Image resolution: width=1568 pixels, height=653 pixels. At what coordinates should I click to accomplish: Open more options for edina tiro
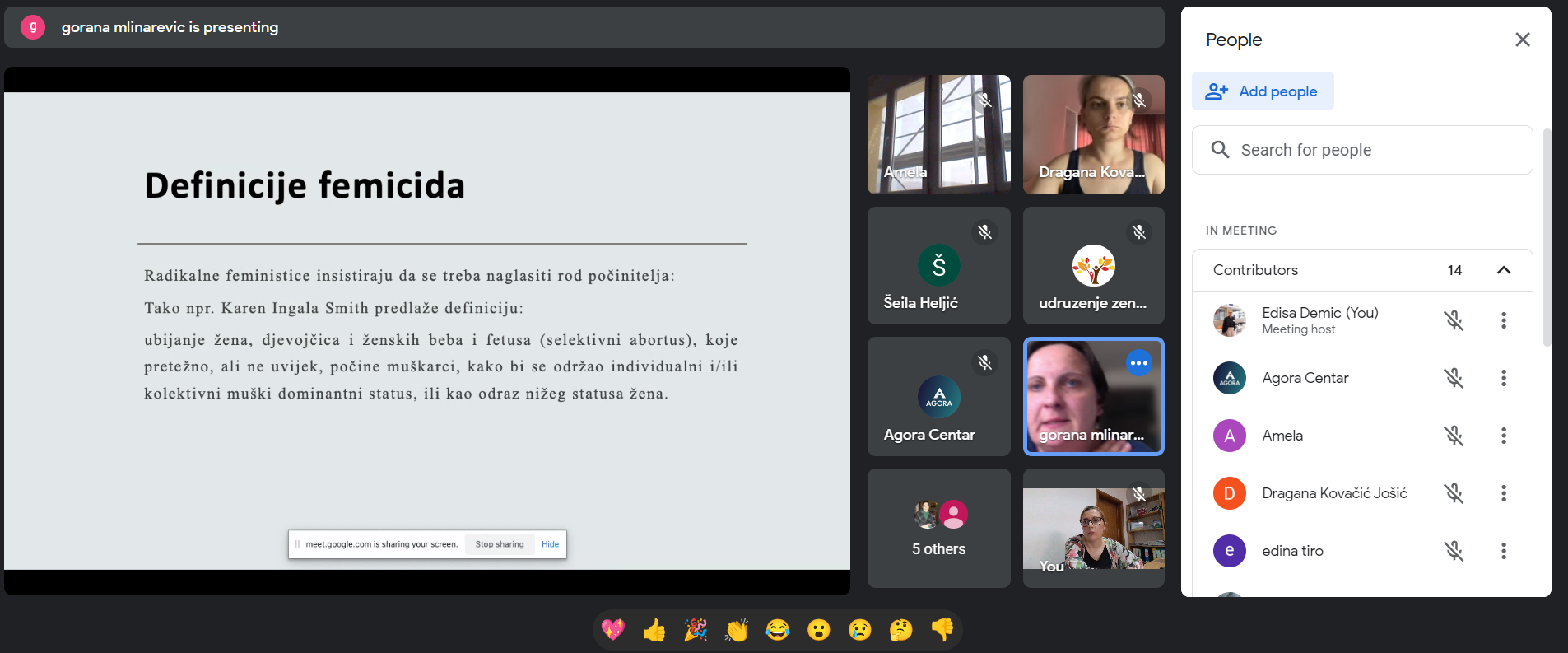pos(1504,551)
